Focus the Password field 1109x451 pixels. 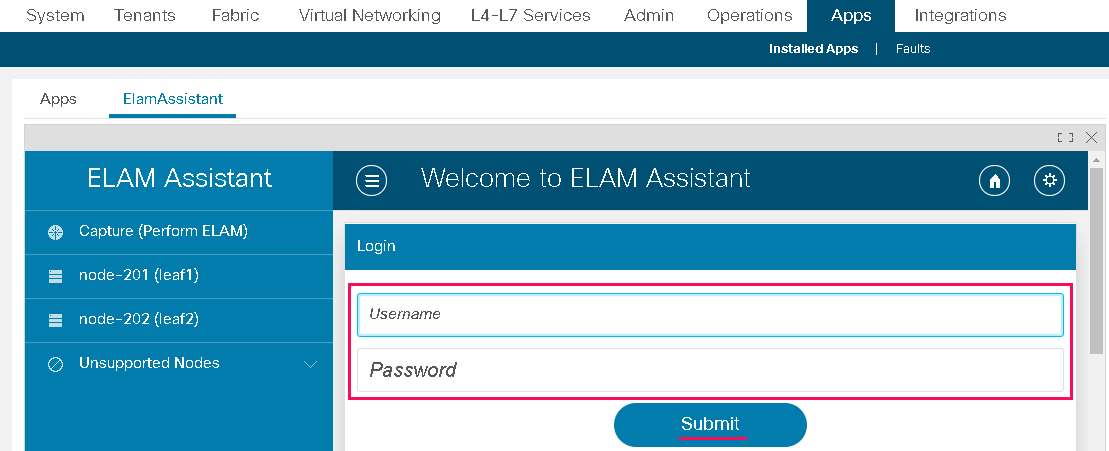(x=710, y=370)
